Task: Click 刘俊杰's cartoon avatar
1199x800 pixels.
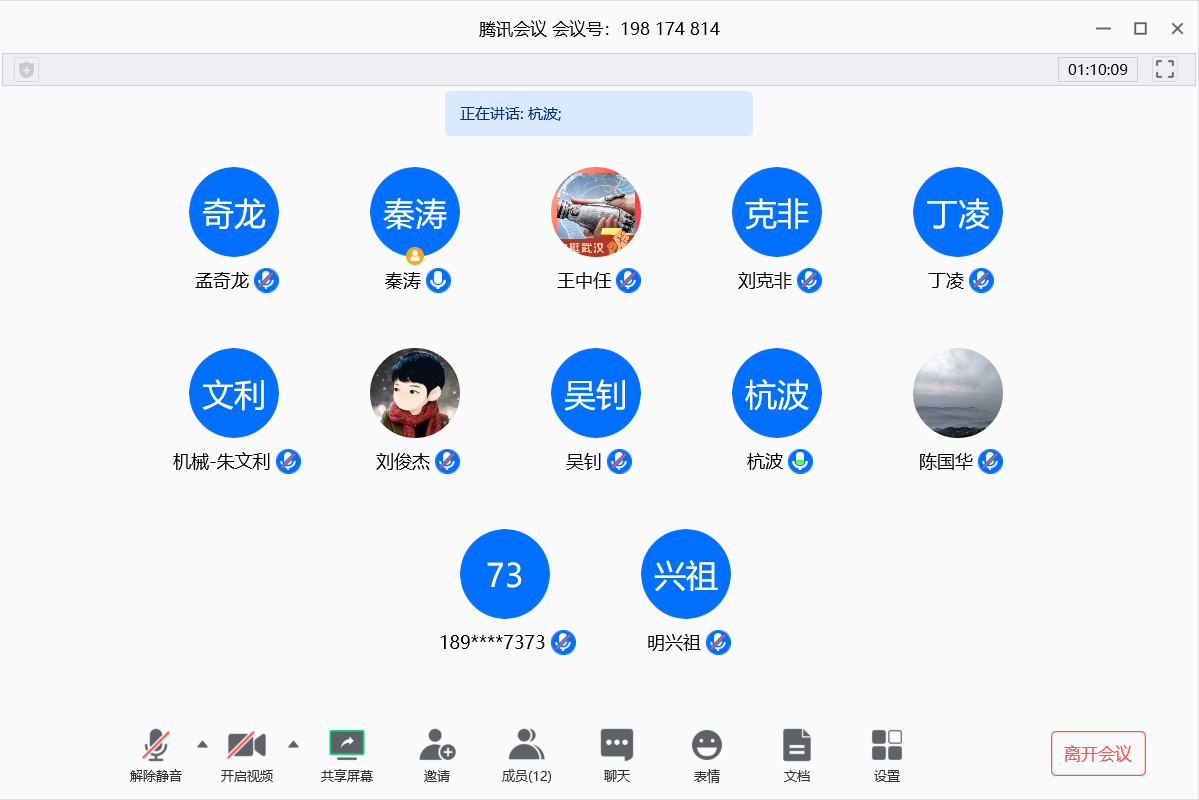Action: pyautogui.click(x=415, y=393)
